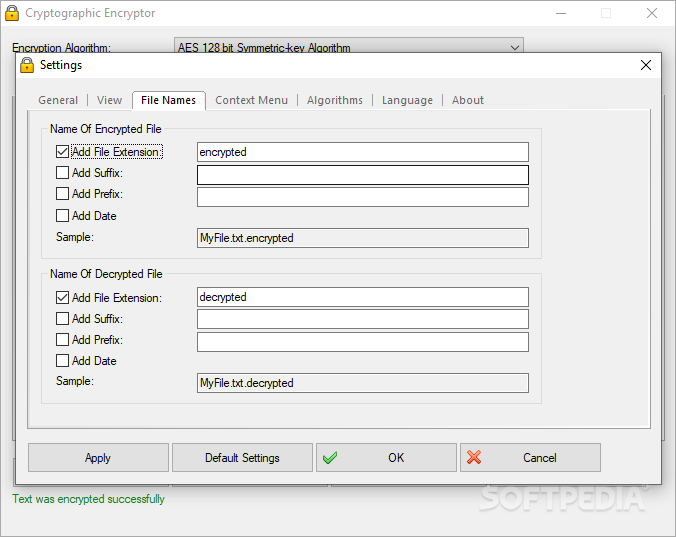The width and height of the screenshot is (676, 537).
Task: Click the Apply button
Action: [98, 458]
